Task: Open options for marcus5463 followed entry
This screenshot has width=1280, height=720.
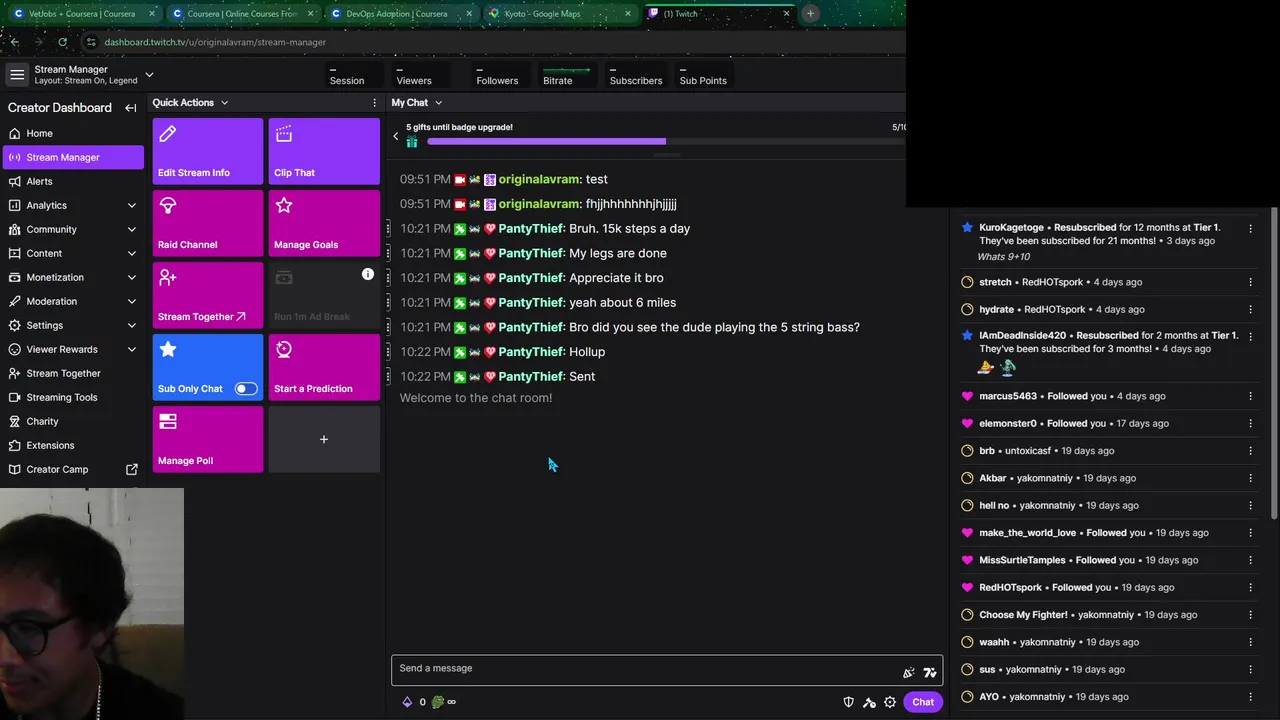Action: coord(1250,396)
